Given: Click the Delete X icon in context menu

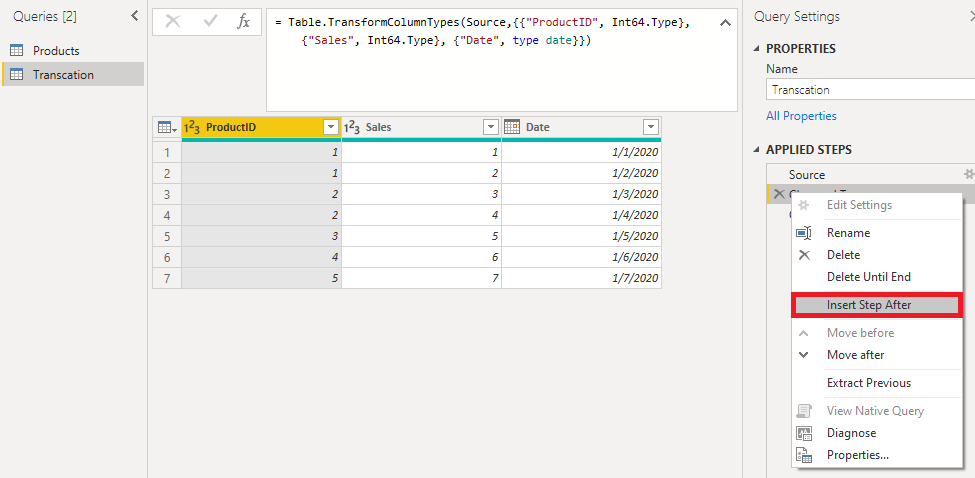Looking at the screenshot, I should pyautogui.click(x=804, y=255).
